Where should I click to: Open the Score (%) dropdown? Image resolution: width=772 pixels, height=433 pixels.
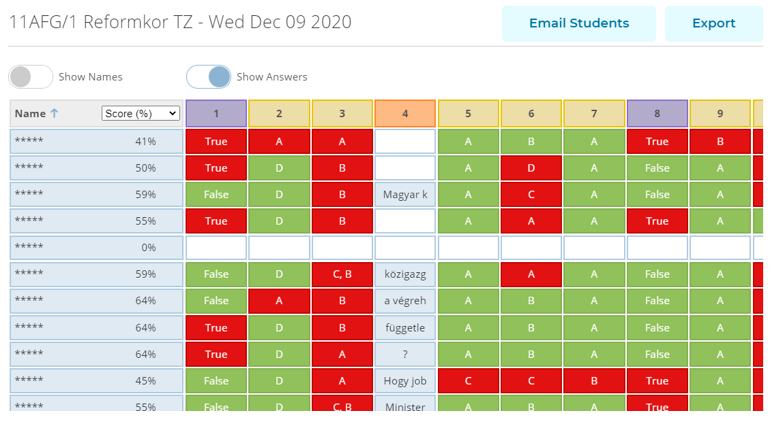[140, 113]
